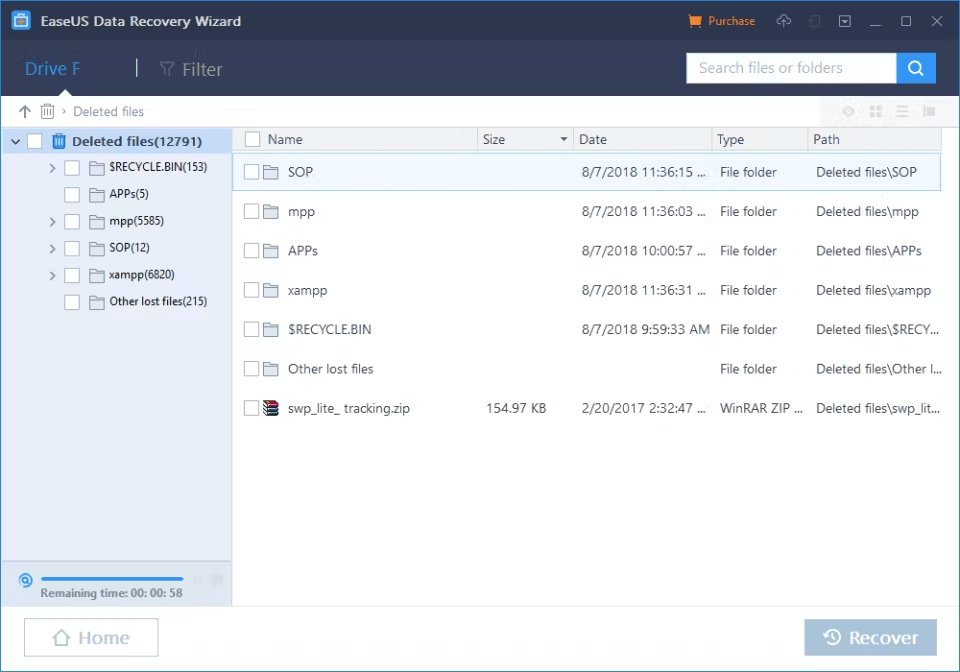Click the scanning spinner icon near the progress bar
960x672 pixels.
25,580
